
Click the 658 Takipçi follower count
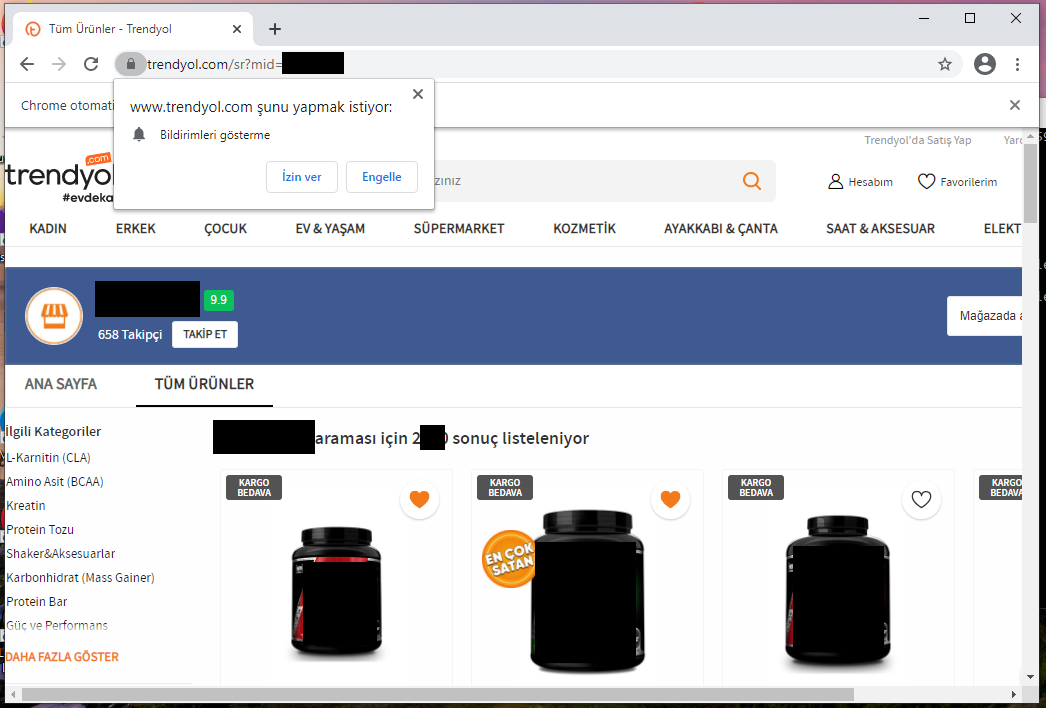point(130,334)
